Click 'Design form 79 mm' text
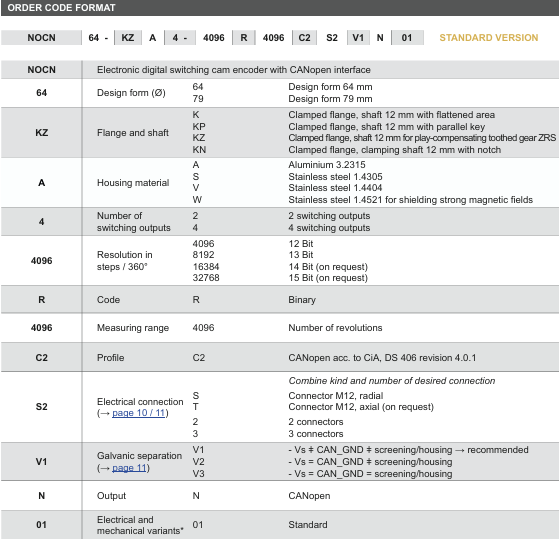The height and width of the screenshot is (539, 559). pyautogui.click(x=330, y=99)
